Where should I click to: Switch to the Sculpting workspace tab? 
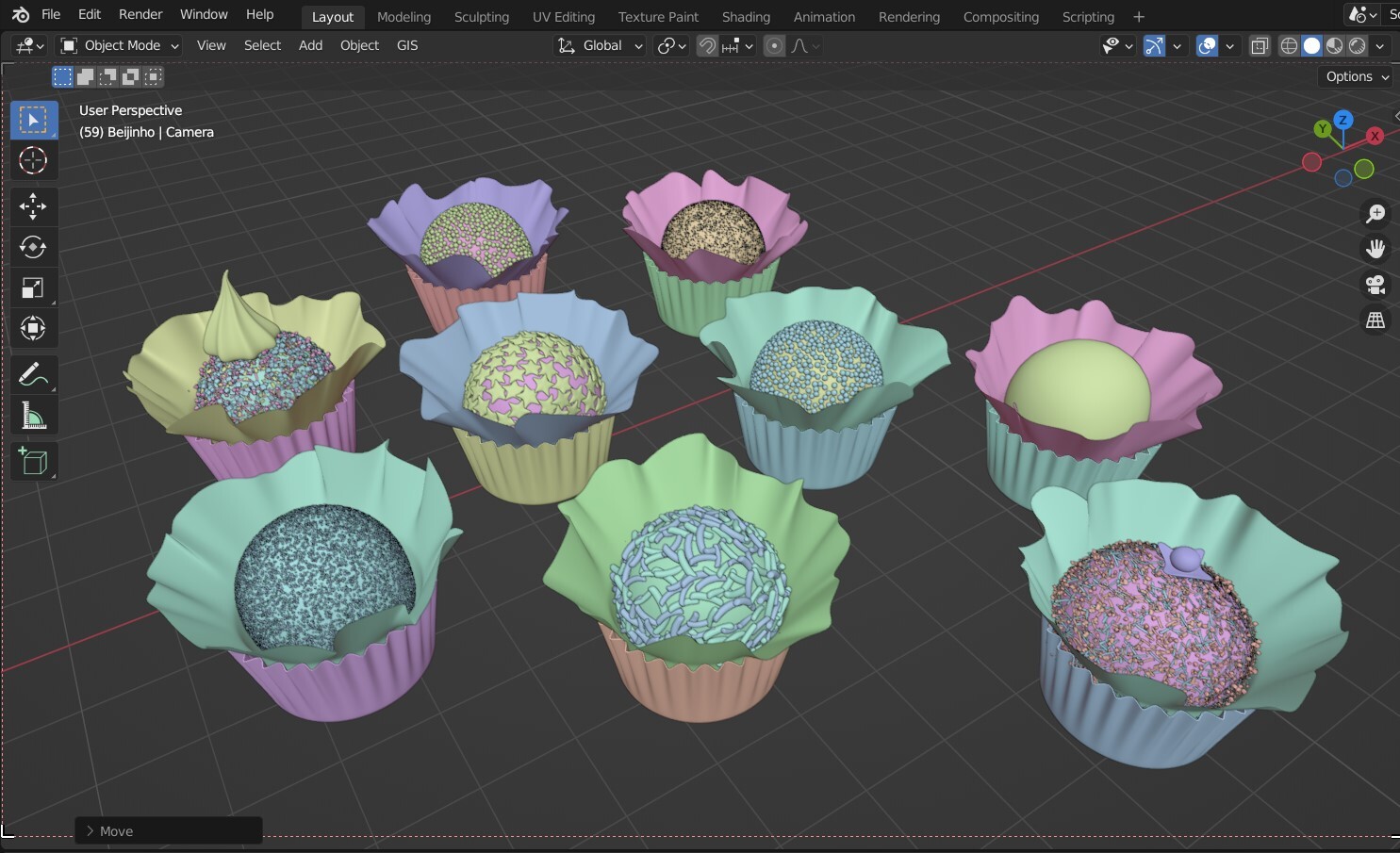481,17
